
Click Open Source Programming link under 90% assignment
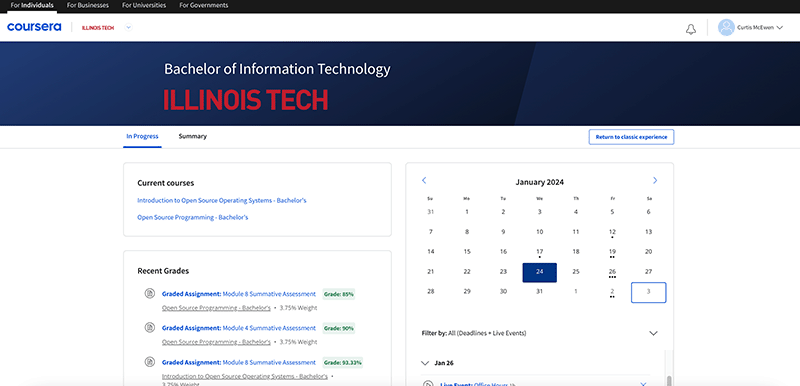coord(216,342)
